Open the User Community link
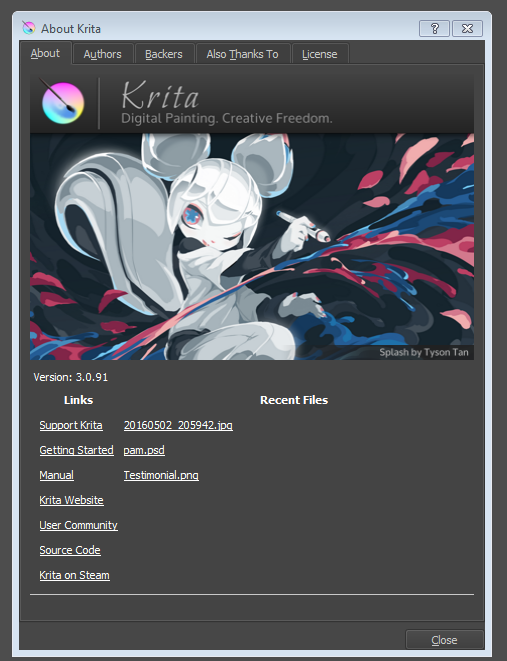This screenshot has width=507, height=661. tap(78, 525)
